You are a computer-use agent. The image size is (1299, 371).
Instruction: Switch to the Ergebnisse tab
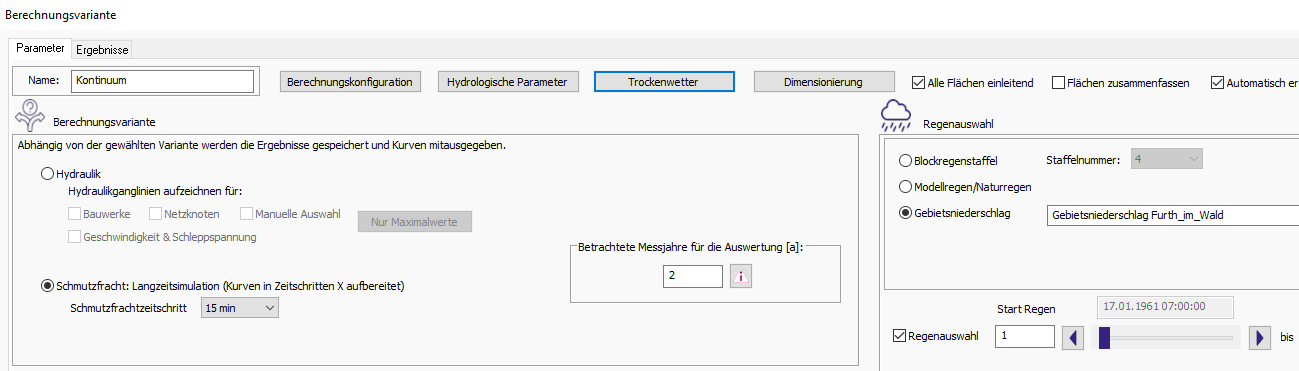102,50
